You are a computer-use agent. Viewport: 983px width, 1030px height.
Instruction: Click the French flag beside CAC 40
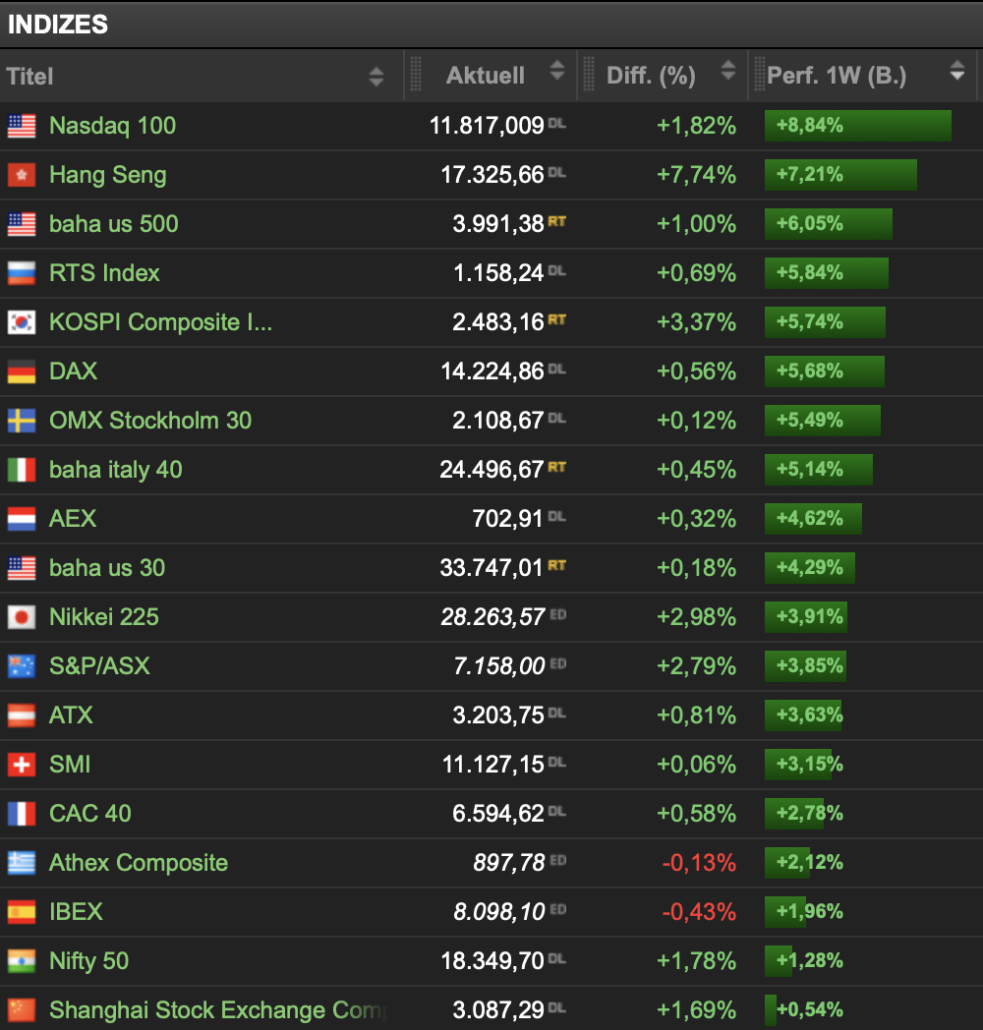coord(22,814)
